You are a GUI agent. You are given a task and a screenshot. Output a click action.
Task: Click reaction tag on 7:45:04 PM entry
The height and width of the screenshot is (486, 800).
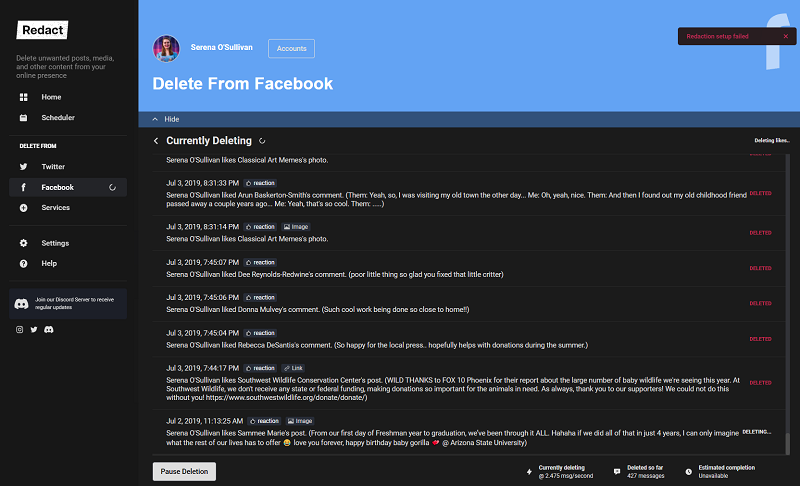[260, 333]
